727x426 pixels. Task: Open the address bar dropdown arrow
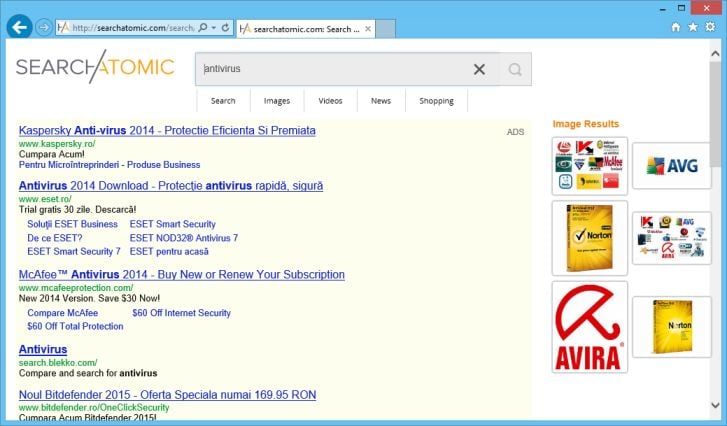point(214,28)
